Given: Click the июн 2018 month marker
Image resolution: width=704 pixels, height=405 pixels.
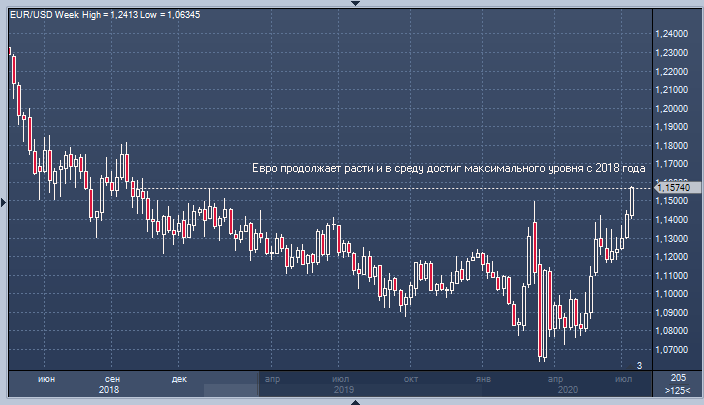Looking at the screenshot, I should tap(46, 378).
